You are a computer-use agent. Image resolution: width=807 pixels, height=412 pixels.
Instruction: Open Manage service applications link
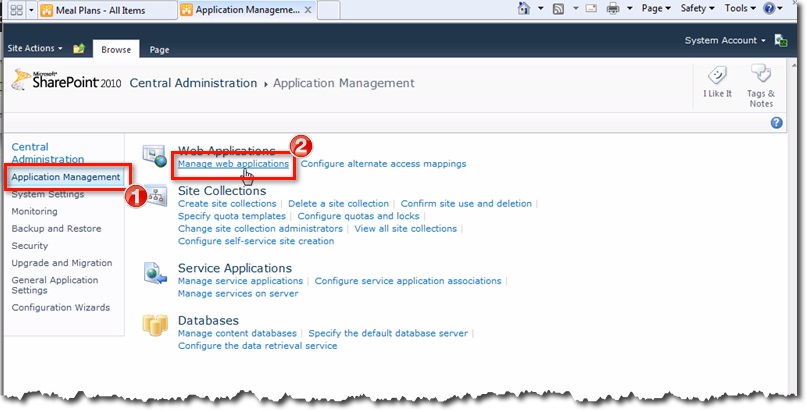pyautogui.click(x=240, y=281)
